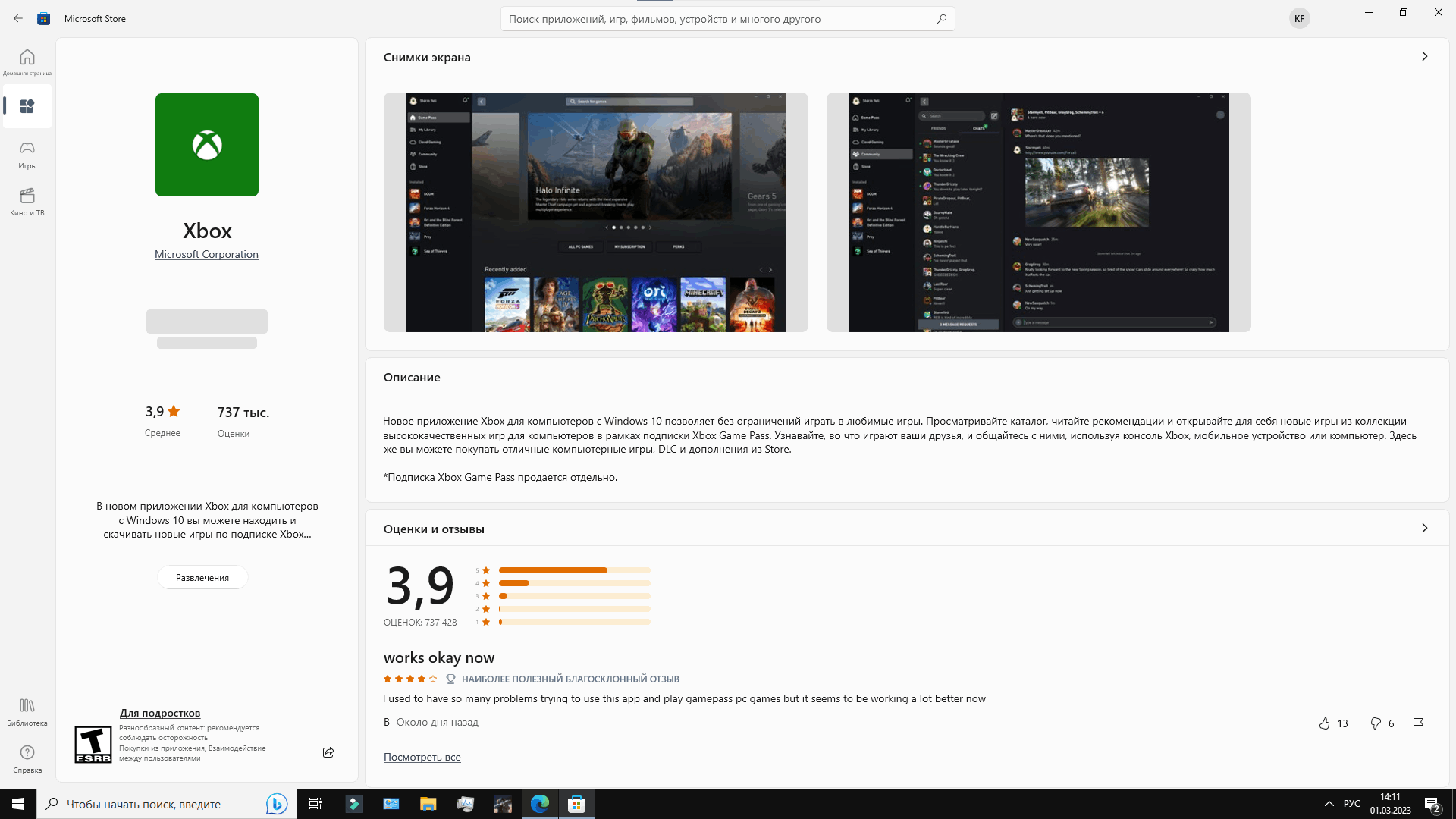This screenshot has height=819, width=1456.
Task: Share the Xbox app page
Action: coord(328,752)
